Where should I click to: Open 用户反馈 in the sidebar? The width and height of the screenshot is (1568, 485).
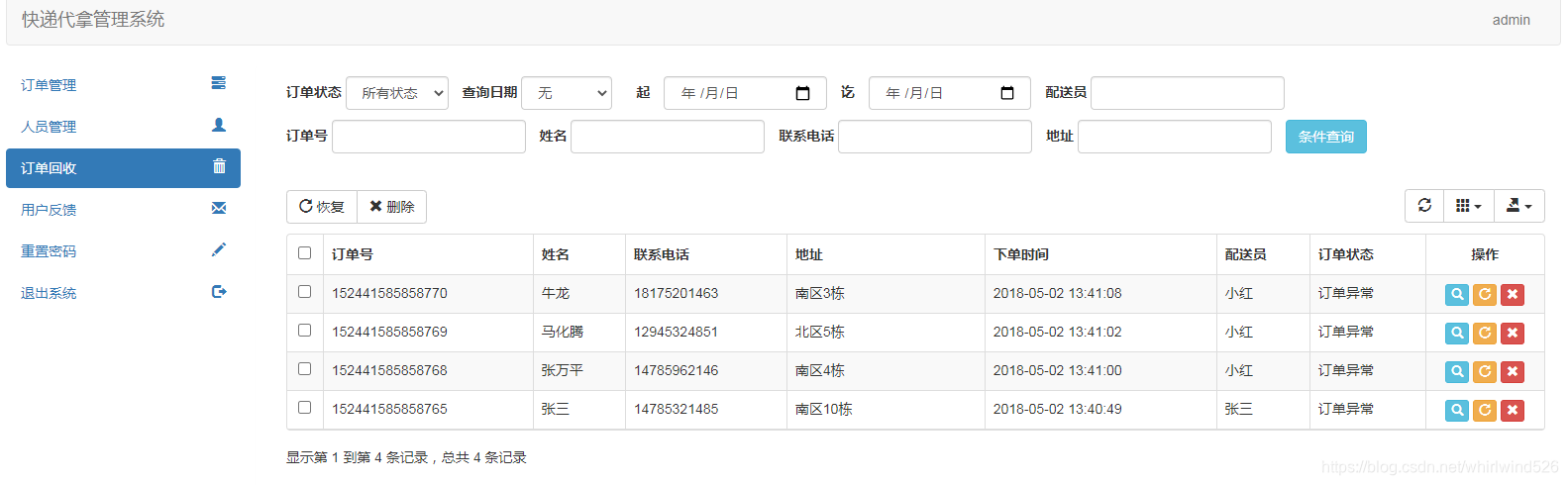pyautogui.click(x=49, y=210)
